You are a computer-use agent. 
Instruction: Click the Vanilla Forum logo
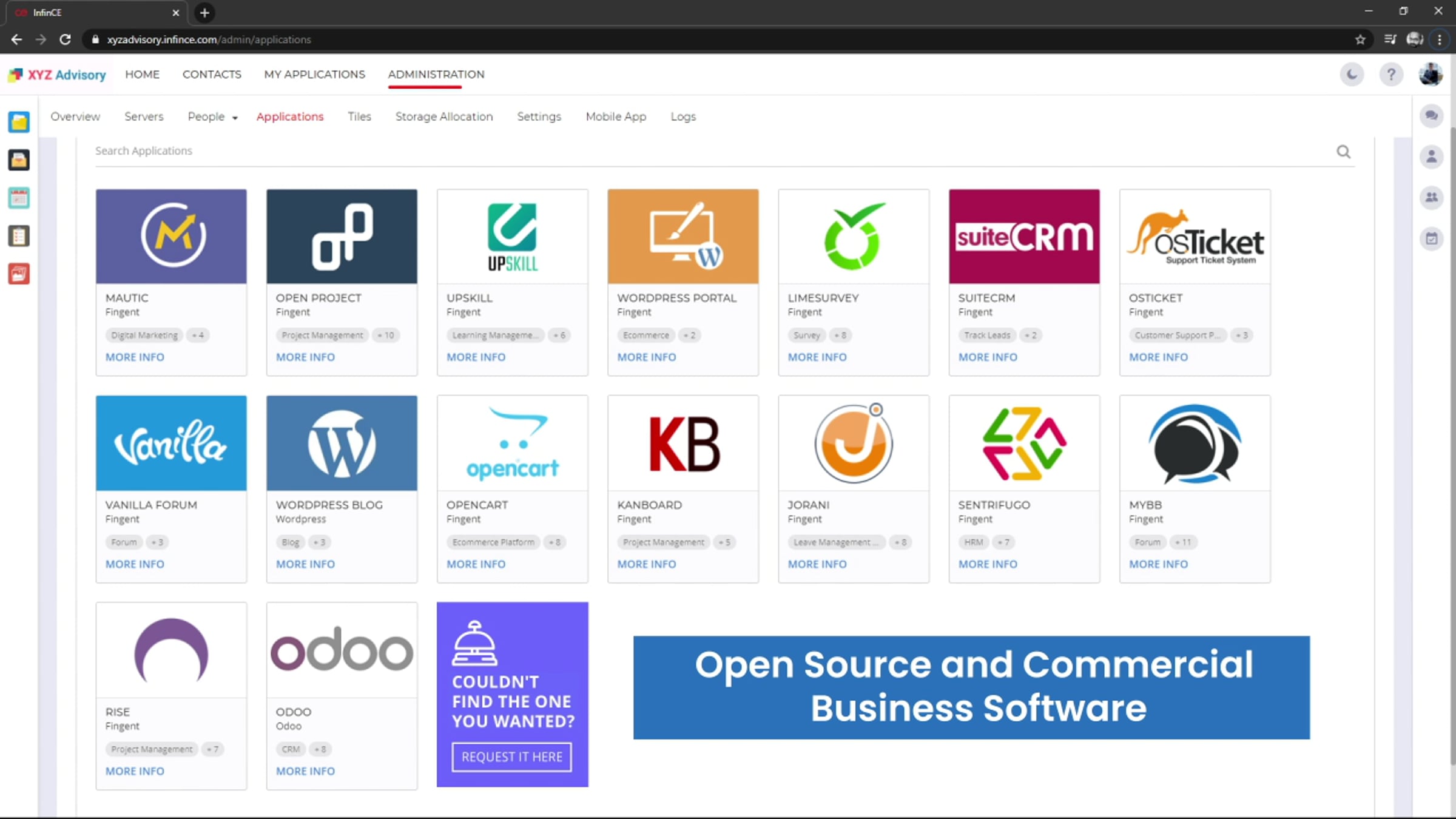pyautogui.click(x=171, y=443)
